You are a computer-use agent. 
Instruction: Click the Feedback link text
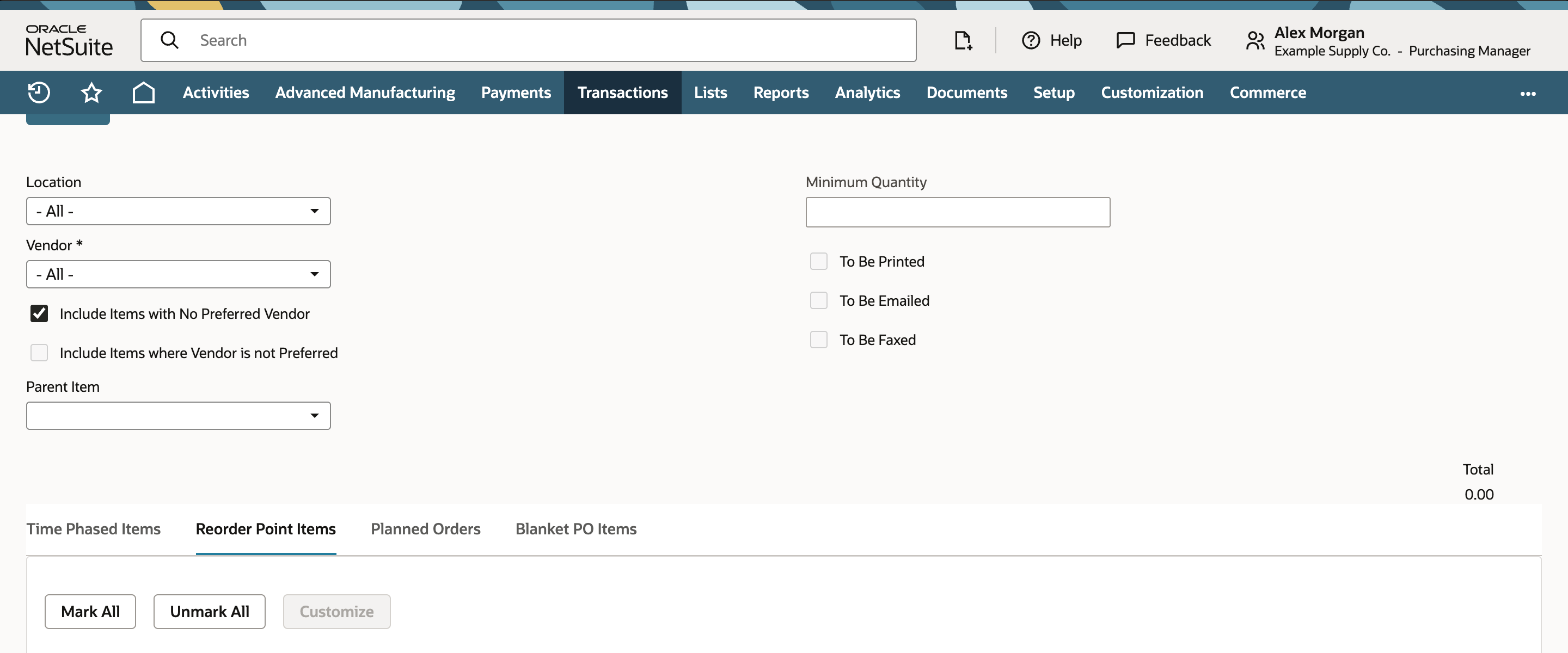point(1178,40)
